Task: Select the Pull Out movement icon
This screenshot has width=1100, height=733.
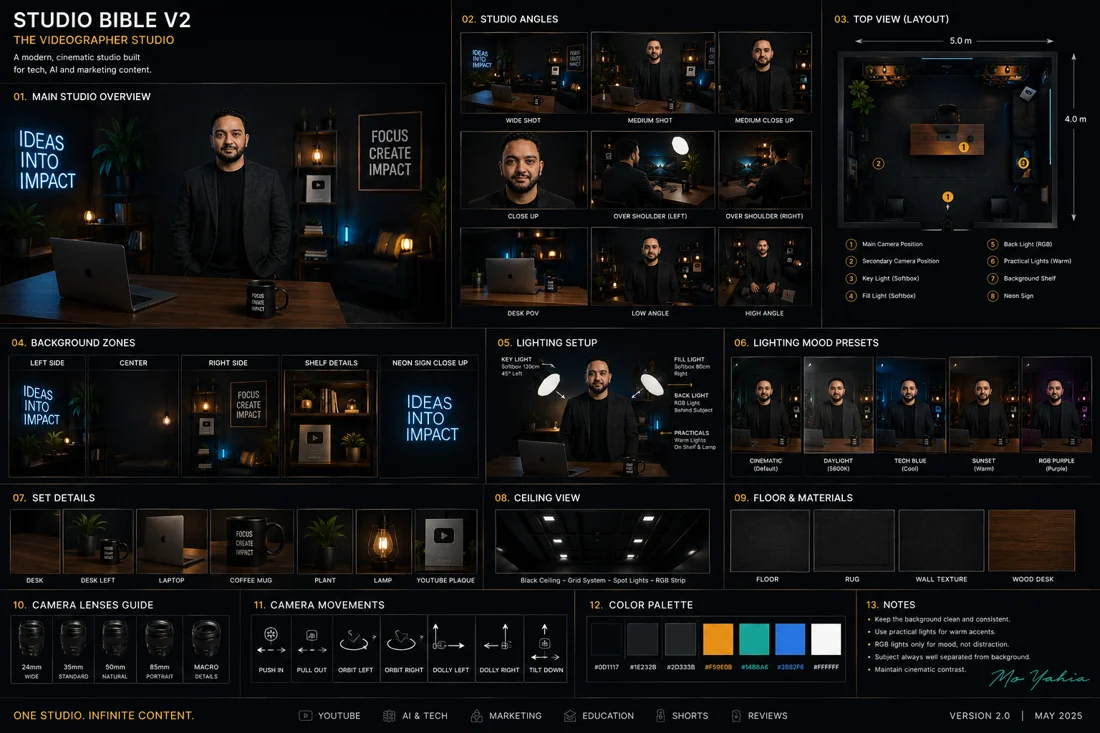Action: (311, 642)
